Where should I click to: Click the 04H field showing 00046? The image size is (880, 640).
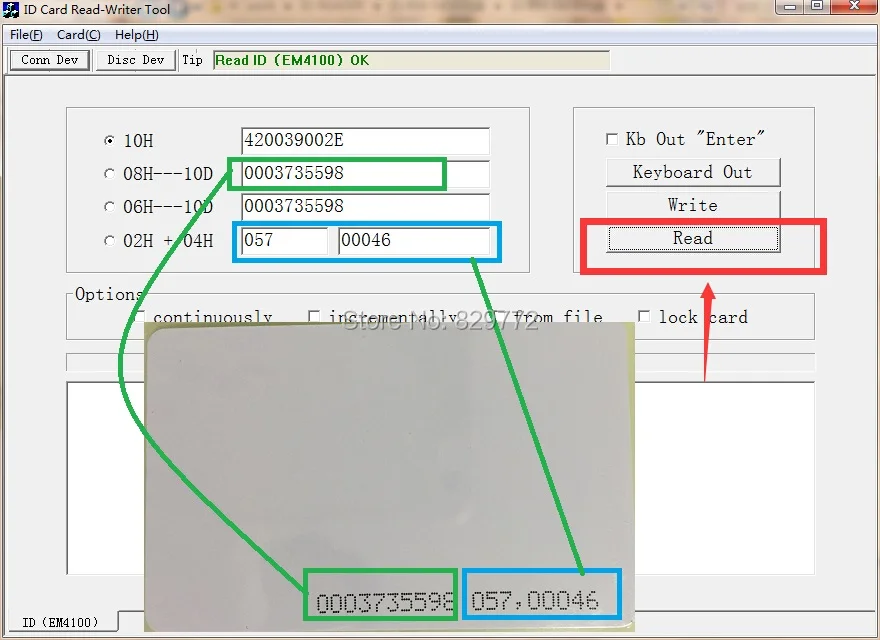[414, 240]
